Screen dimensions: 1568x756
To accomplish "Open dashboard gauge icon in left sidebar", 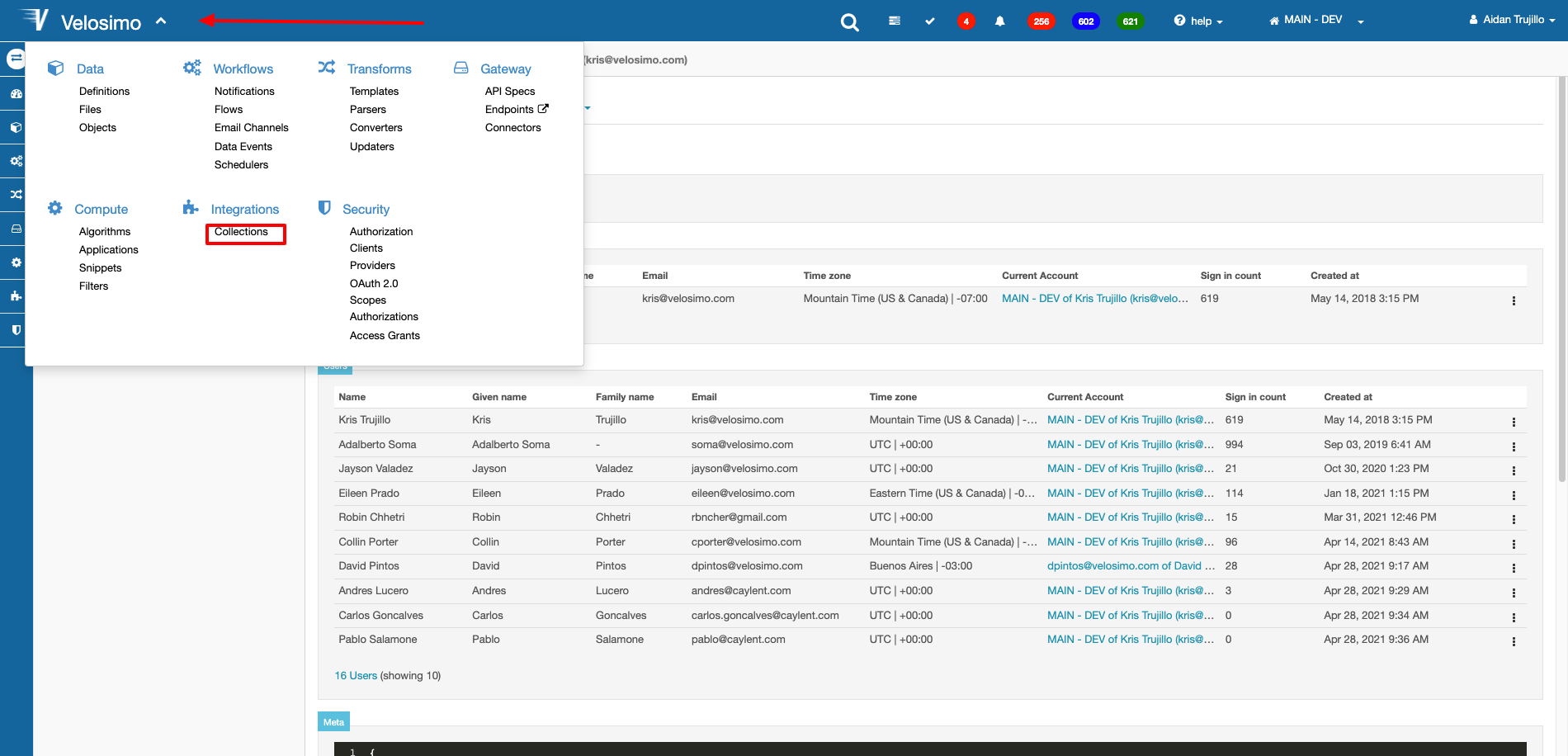I will (x=16, y=93).
